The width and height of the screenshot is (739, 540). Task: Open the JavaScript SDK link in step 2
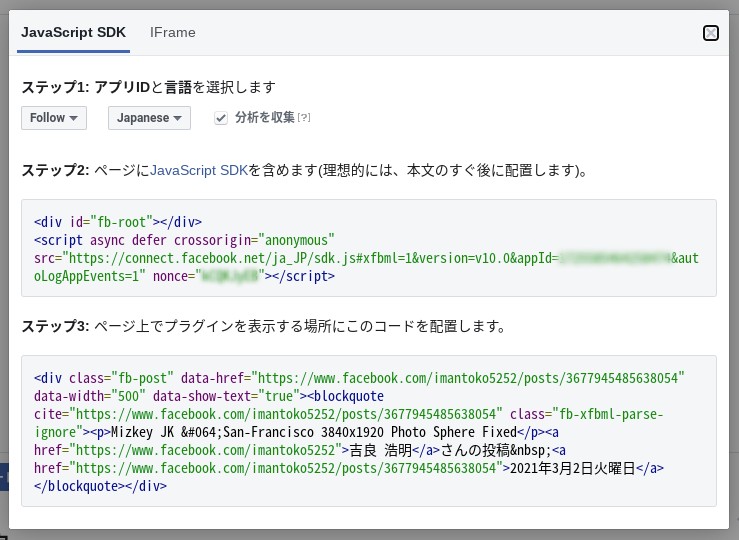pos(199,170)
